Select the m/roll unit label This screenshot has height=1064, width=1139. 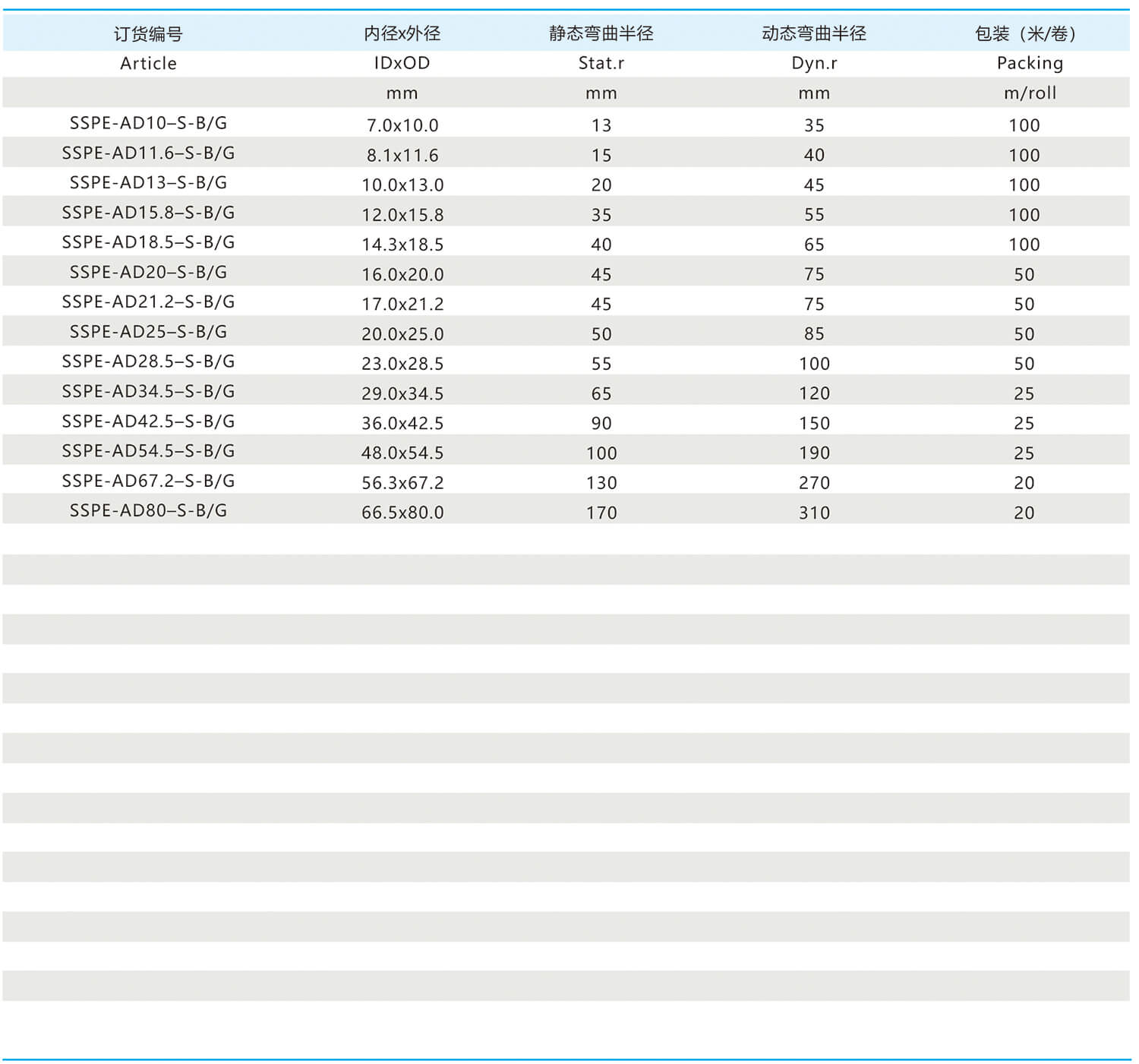tap(1030, 93)
